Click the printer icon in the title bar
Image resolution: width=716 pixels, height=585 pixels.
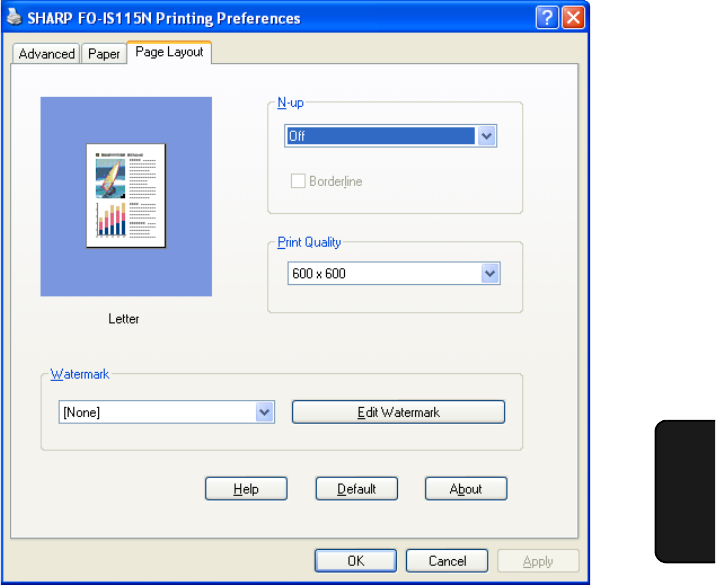coord(14,18)
